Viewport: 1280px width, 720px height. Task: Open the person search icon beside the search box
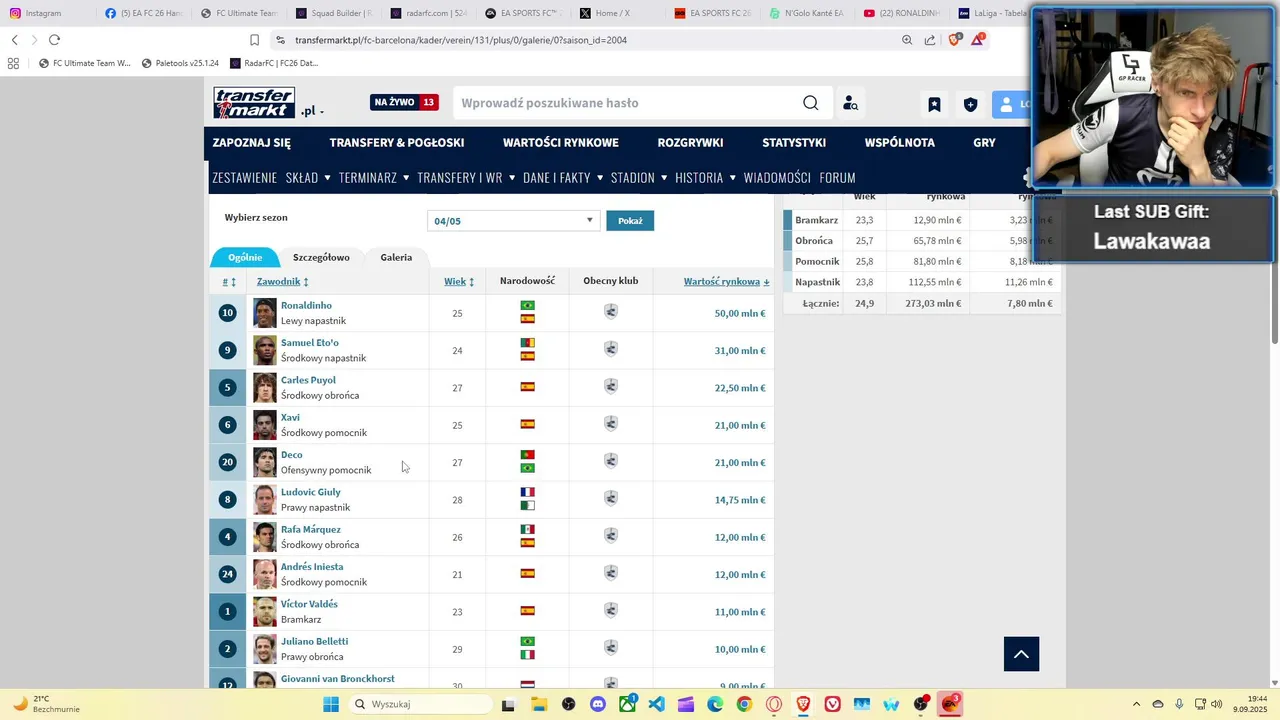(x=850, y=103)
